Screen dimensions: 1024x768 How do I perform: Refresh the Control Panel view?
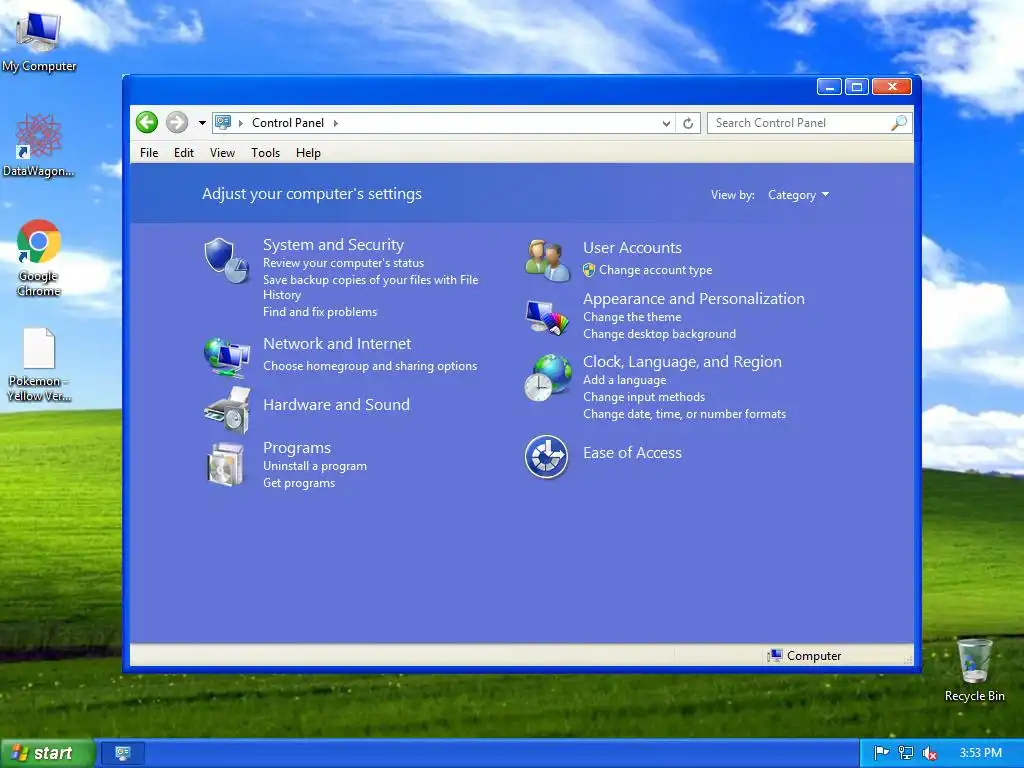coord(688,123)
